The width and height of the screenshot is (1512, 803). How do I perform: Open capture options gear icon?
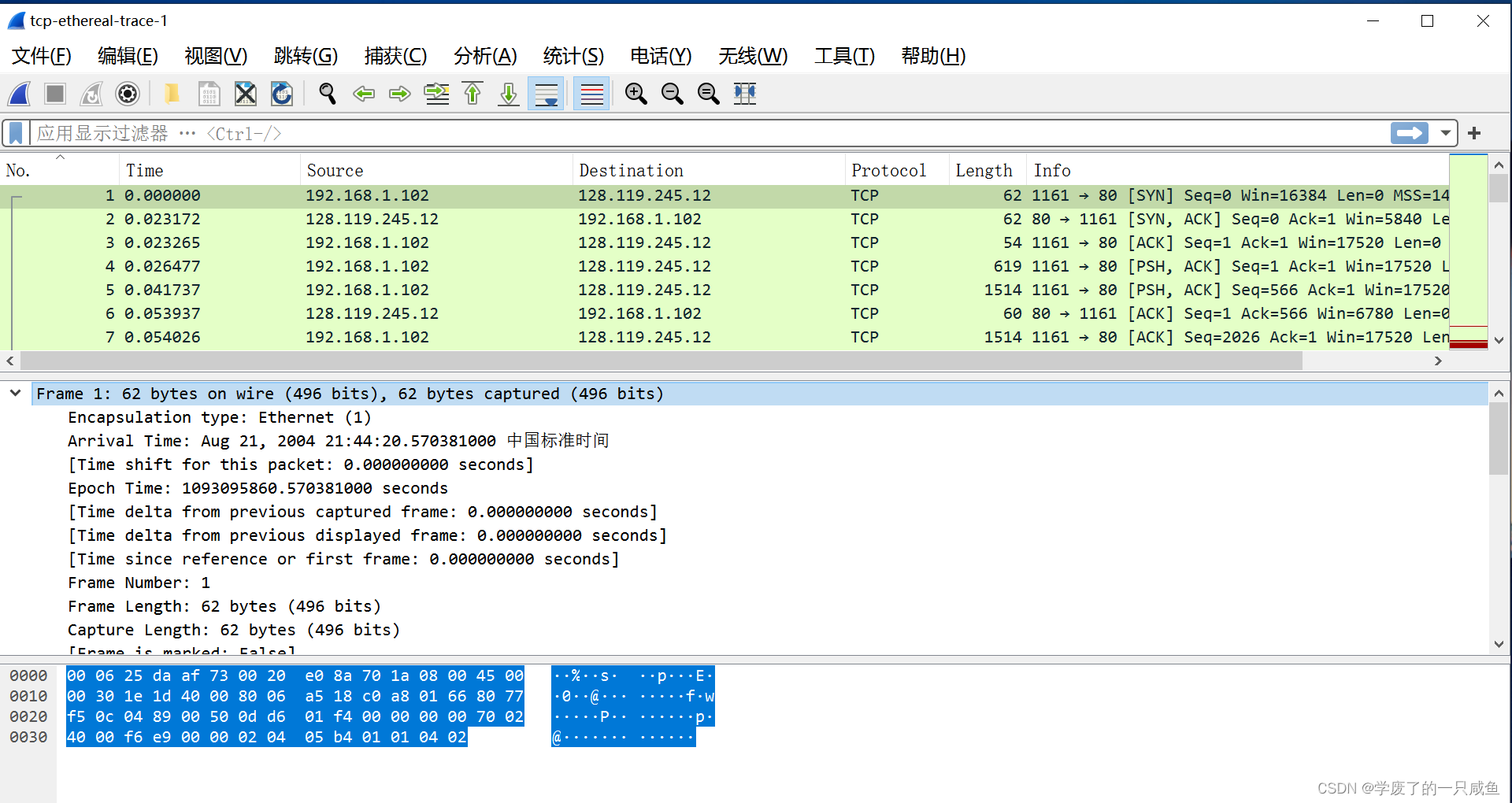128,94
